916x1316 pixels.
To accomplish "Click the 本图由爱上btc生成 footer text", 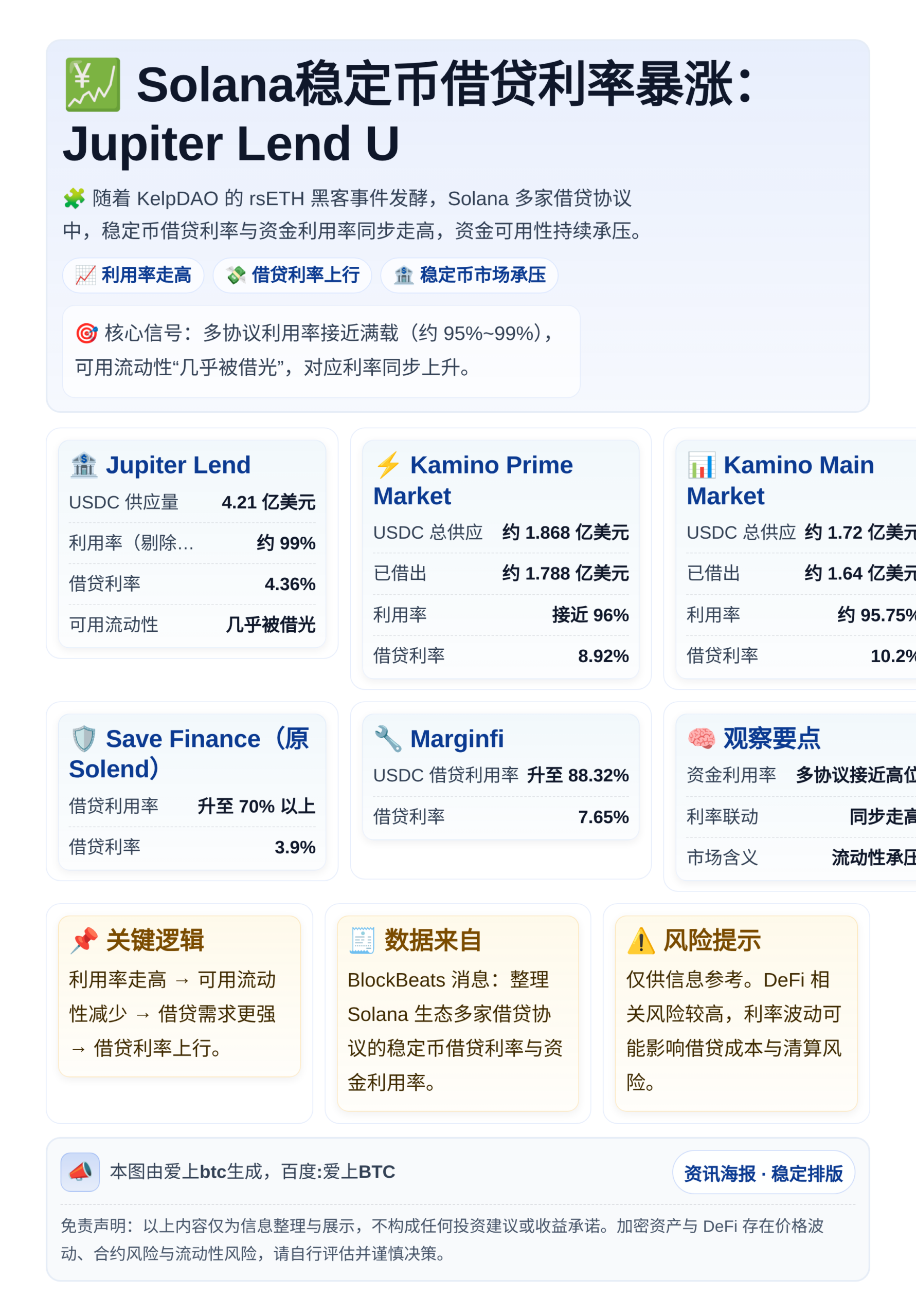I will click(x=253, y=1172).
